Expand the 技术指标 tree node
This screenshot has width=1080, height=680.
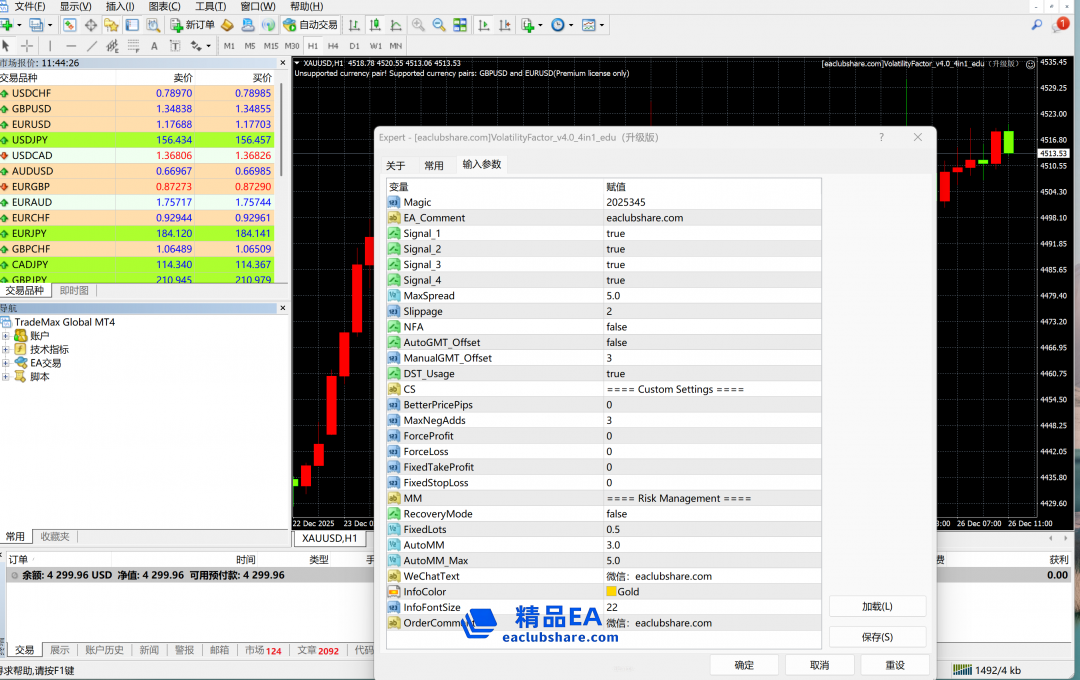(6, 350)
